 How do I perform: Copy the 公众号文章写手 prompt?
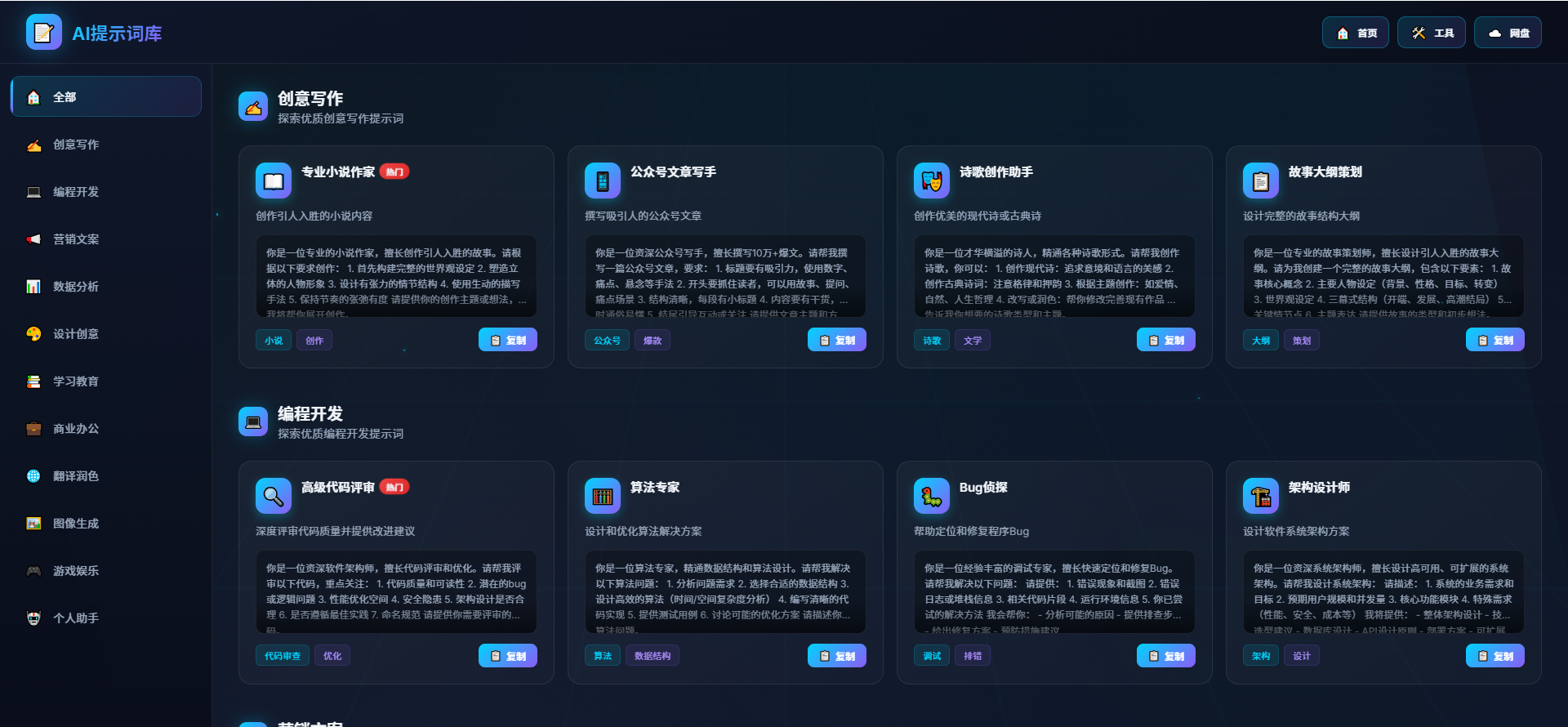[837, 340]
